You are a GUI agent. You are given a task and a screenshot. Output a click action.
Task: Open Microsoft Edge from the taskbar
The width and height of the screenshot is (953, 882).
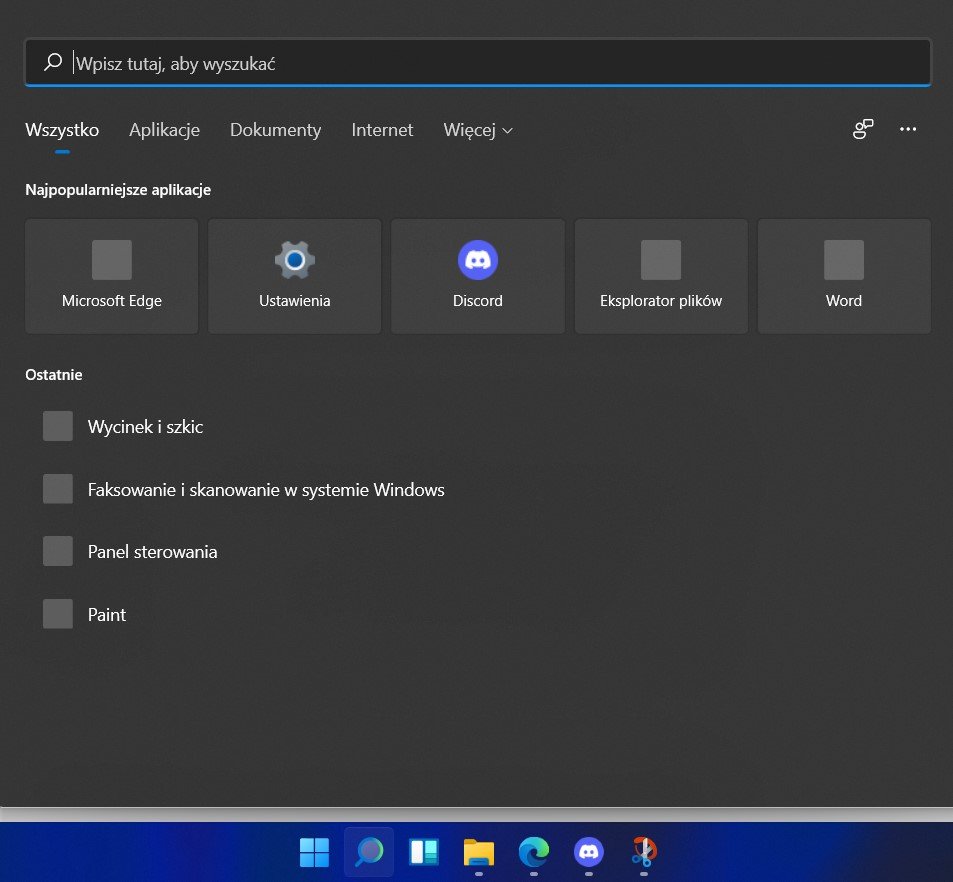coord(534,852)
